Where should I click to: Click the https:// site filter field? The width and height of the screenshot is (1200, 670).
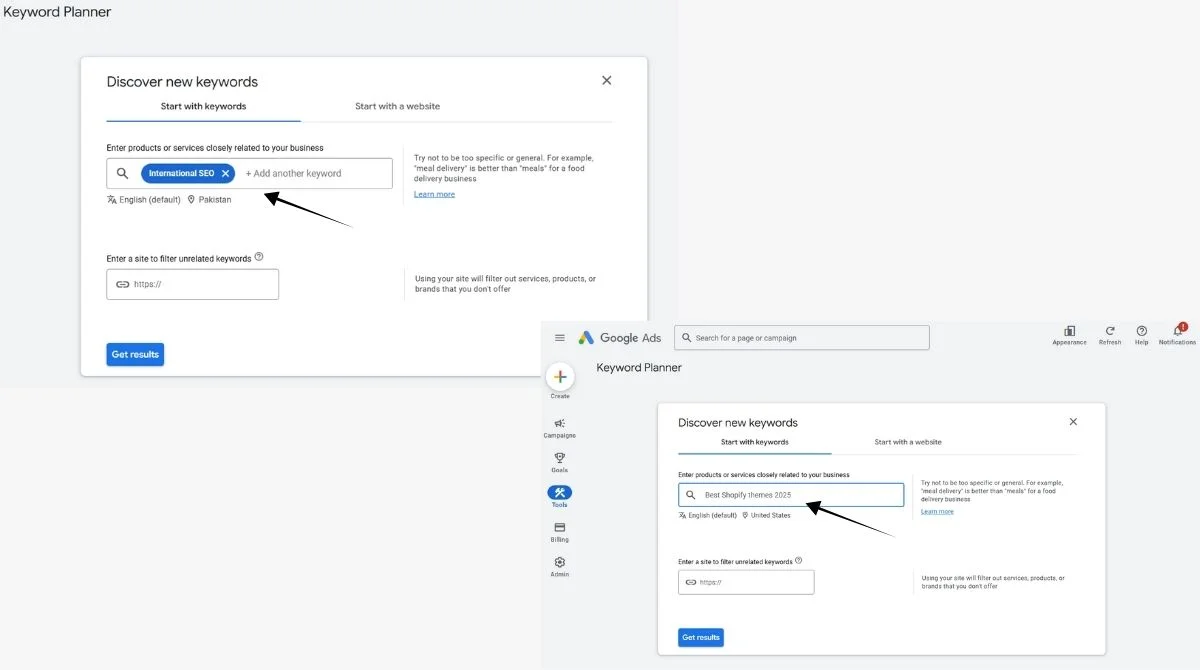192,284
